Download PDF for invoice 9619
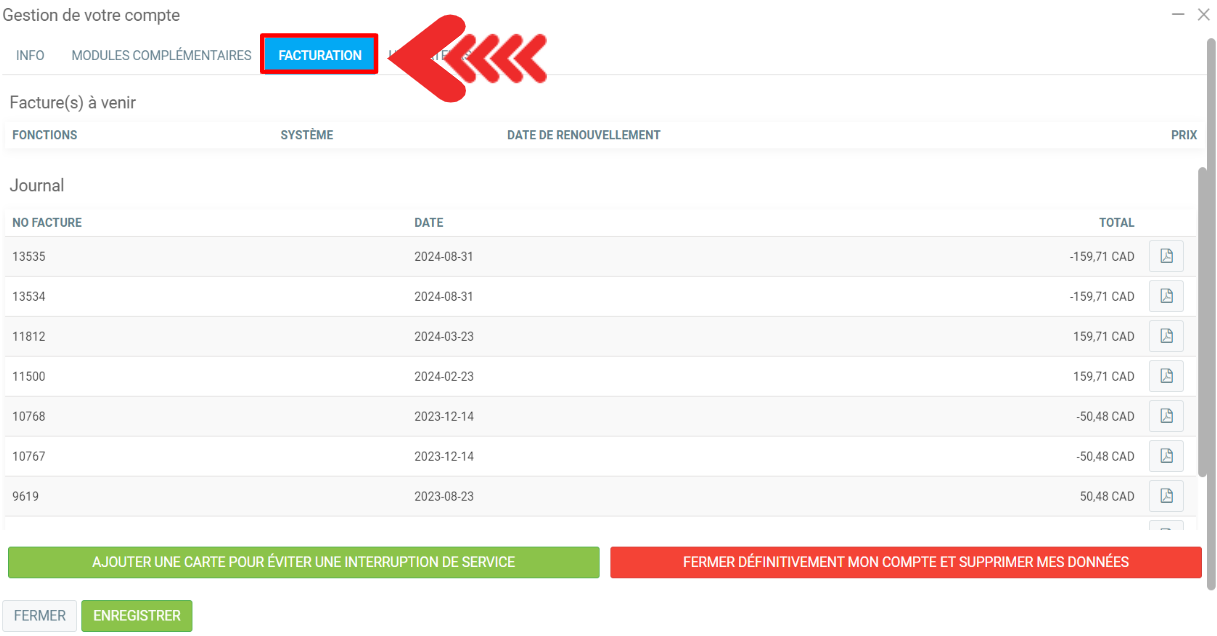Screen dimensions: 1217x636 pyautogui.click(x=1166, y=496)
